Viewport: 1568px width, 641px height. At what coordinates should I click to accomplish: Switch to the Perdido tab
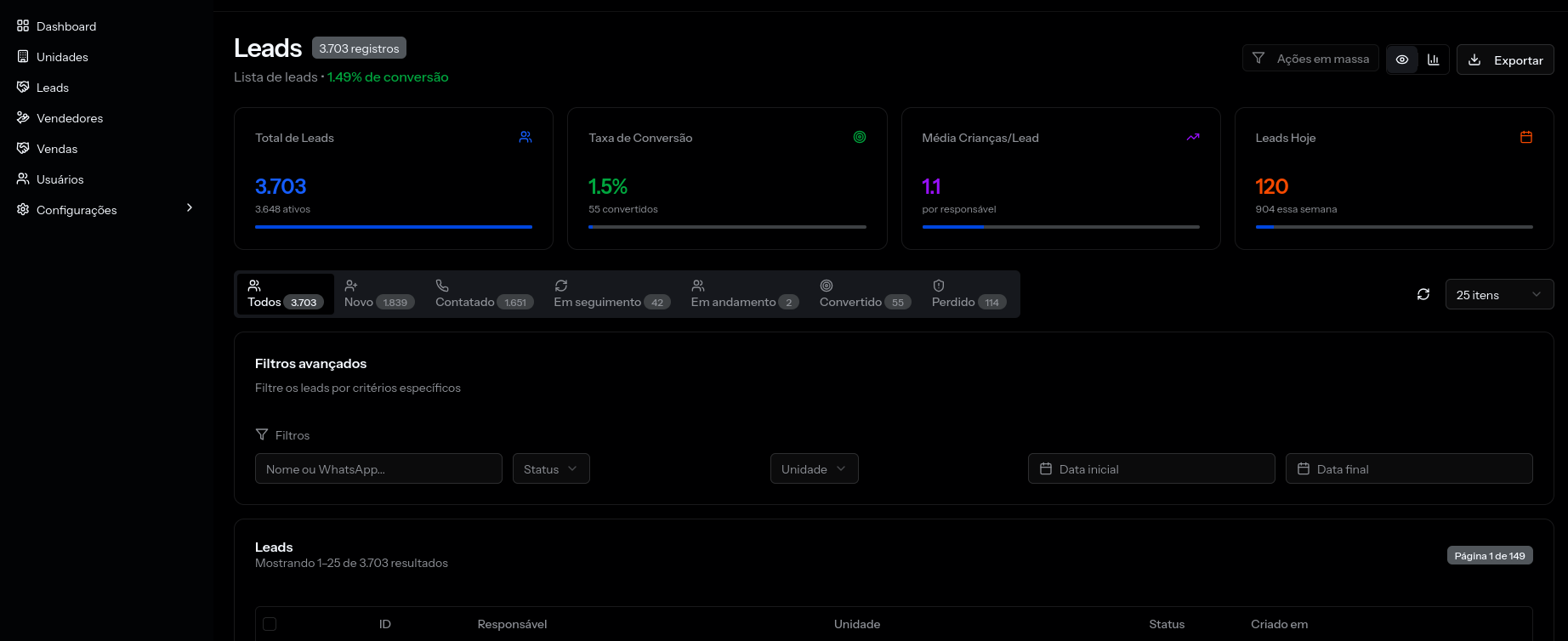(x=968, y=294)
